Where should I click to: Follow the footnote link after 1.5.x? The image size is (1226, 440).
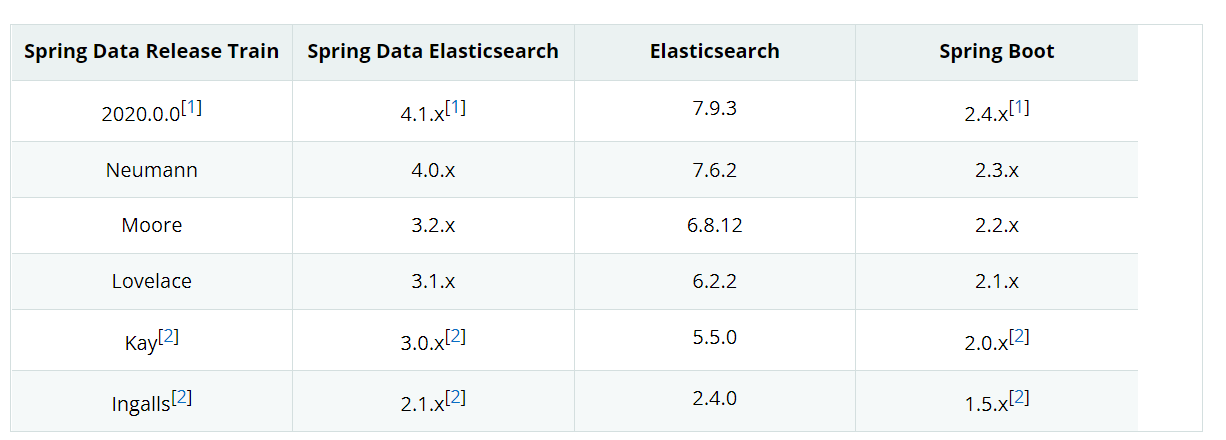coord(1019,398)
